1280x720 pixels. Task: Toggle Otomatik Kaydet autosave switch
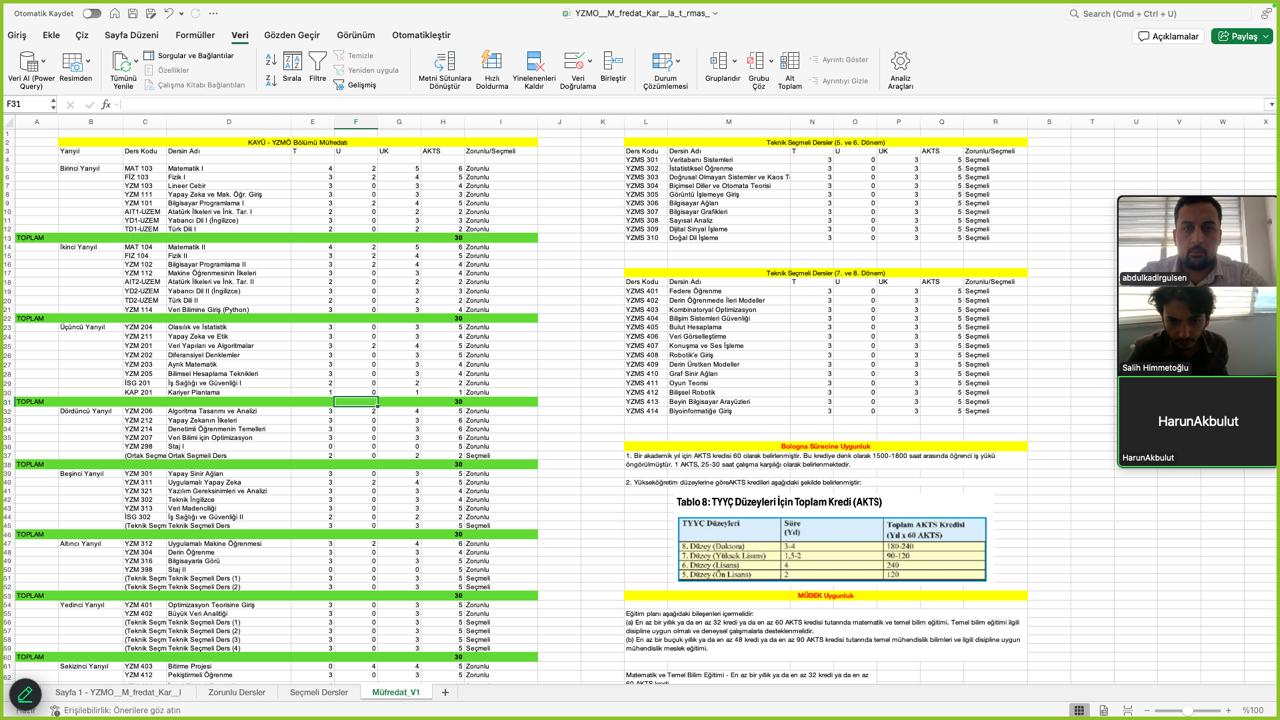coord(92,13)
